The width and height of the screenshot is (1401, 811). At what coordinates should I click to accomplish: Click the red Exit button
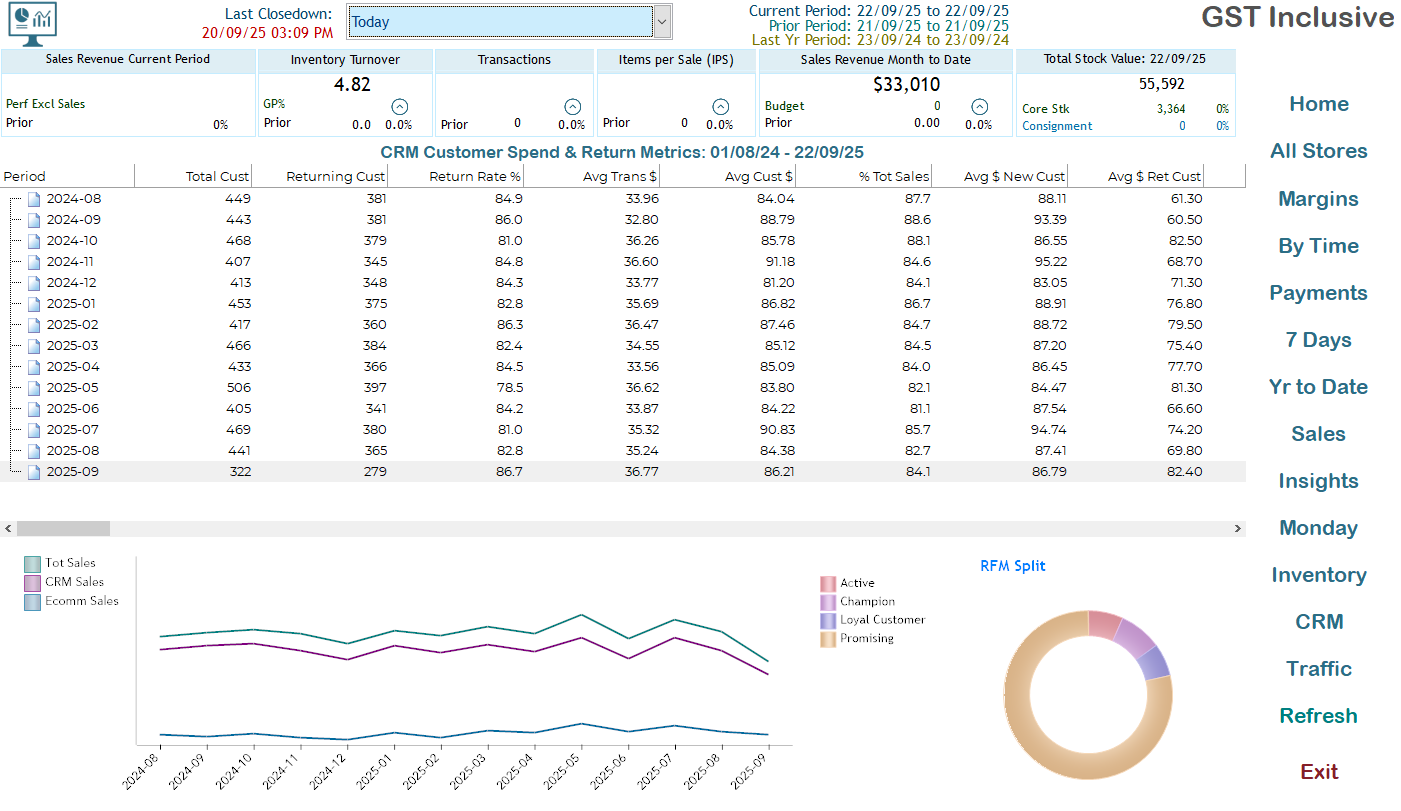(x=1318, y=772)
